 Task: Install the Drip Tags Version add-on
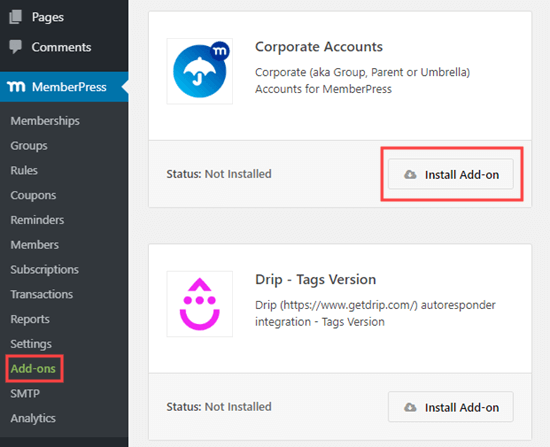[x=451, y=407]
